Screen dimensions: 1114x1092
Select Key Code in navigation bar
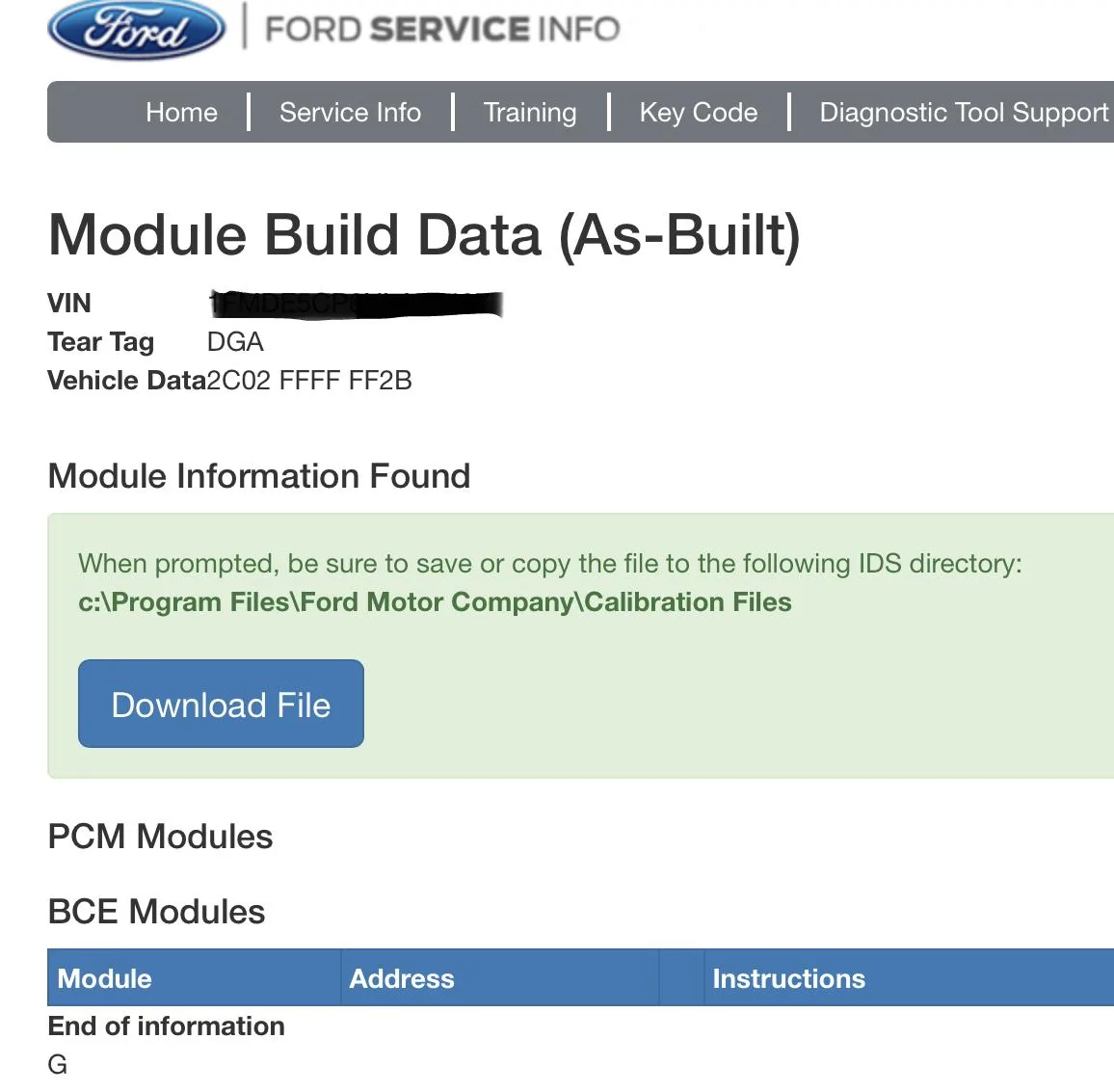click(x=699, y=112)
